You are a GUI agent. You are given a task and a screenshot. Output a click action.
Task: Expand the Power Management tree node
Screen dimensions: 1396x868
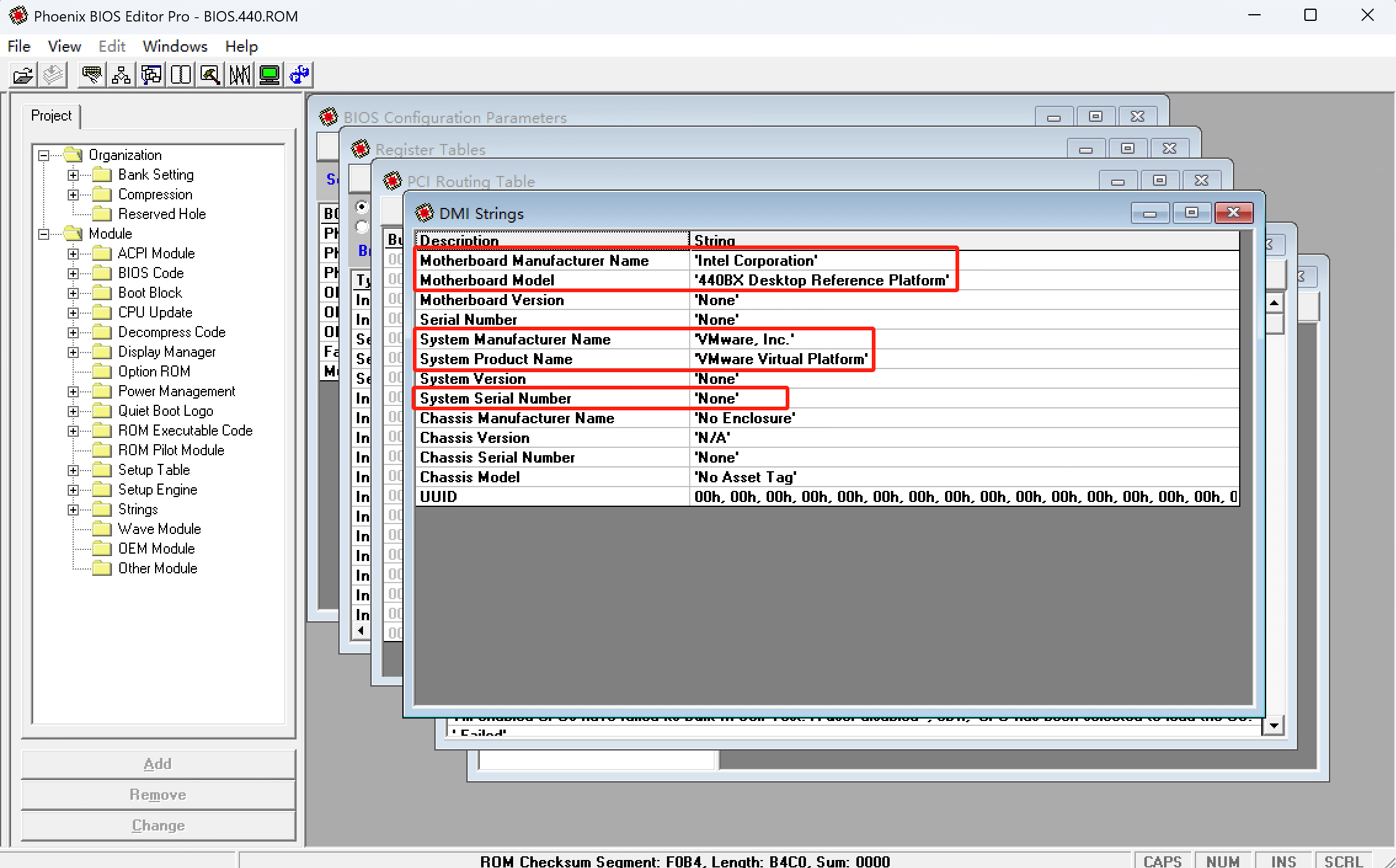(73, 391)
